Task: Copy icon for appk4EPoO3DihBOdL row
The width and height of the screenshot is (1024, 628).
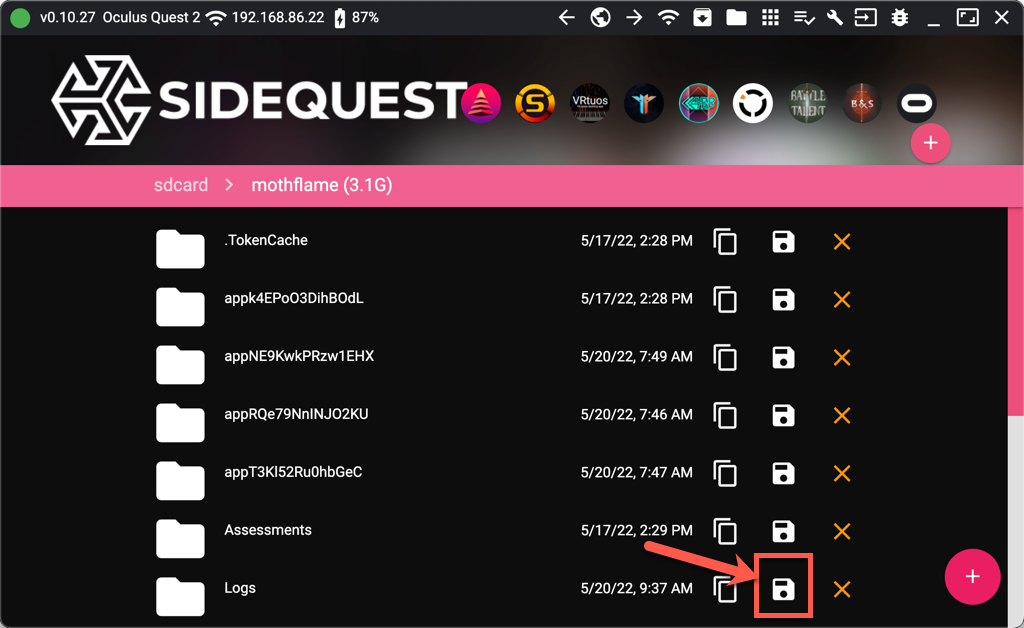Action: tap(725, 300)
